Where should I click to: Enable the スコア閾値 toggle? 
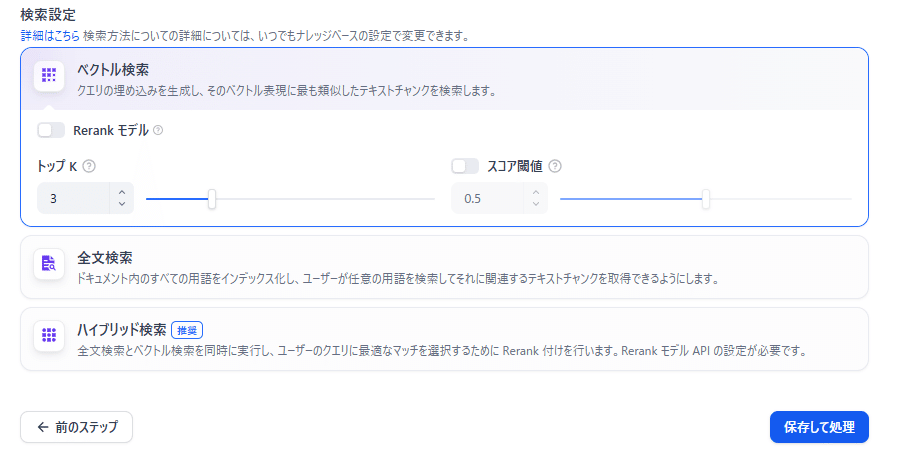pos(465,167)
